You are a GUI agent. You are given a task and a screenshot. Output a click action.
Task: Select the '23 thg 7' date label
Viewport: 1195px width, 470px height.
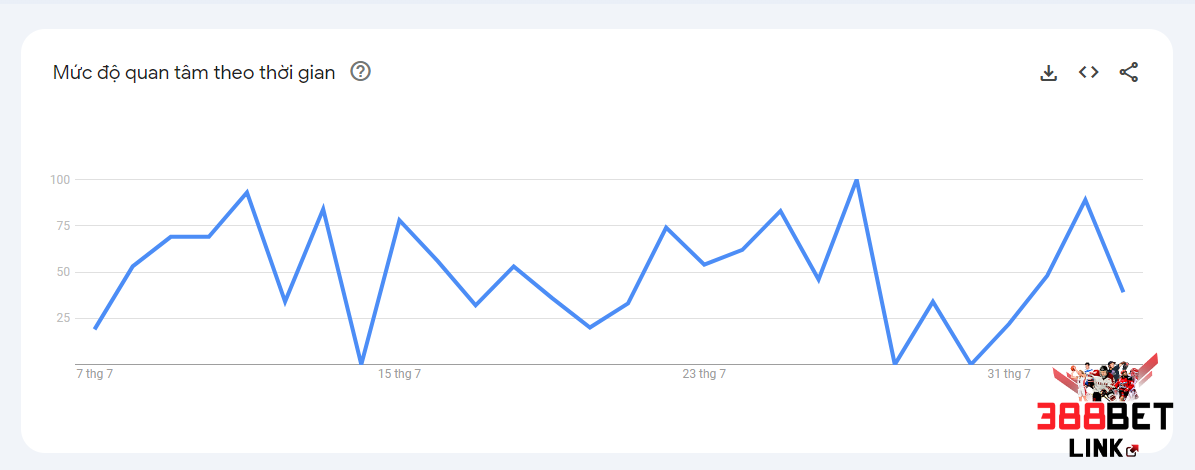(x=704, y=374)
